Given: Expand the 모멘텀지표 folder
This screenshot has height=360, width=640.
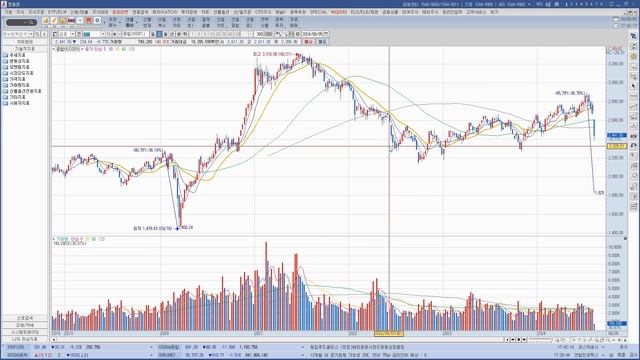Looking at the screenshot, I should pyautogui.click(x=16, y=67).
